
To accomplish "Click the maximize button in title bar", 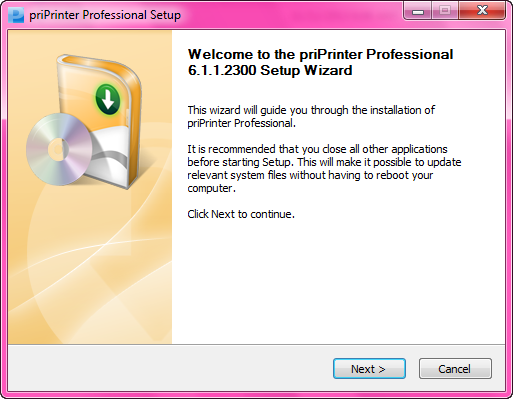I will click(x=445, y=11).
